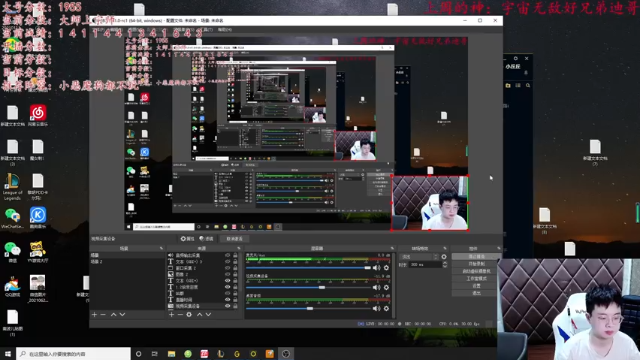
Task: Open QQ游戏 desktop shortcut
Action: click(x=12, y=286)
